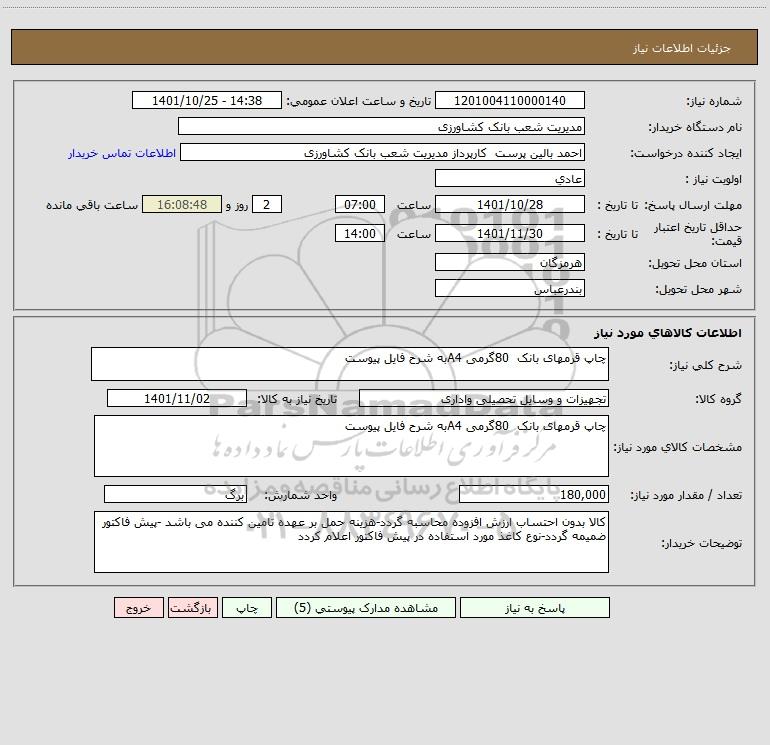Click the label حداقل تاریخ اعتبار قیمت
The height and width of the screenshot is (745, 770).
pos(698,234)
